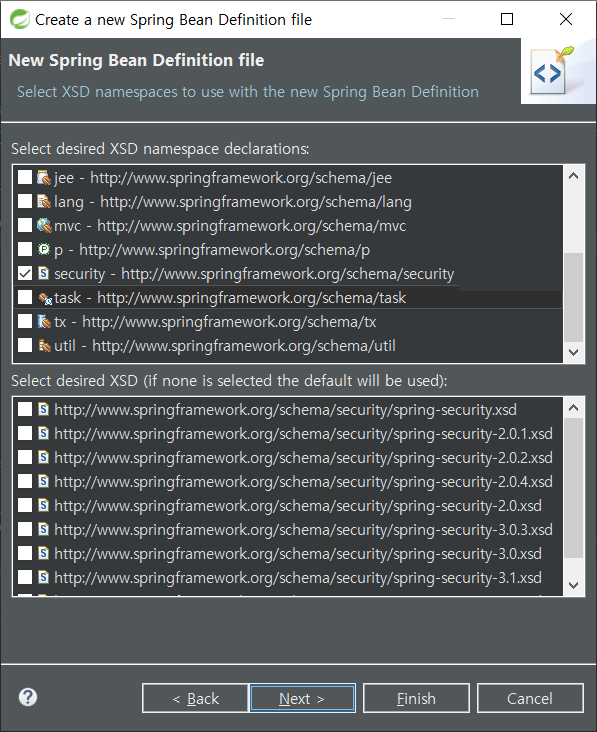Select the task namespace row
This screenshot has width=597, height=732.
tap(288, 298)
